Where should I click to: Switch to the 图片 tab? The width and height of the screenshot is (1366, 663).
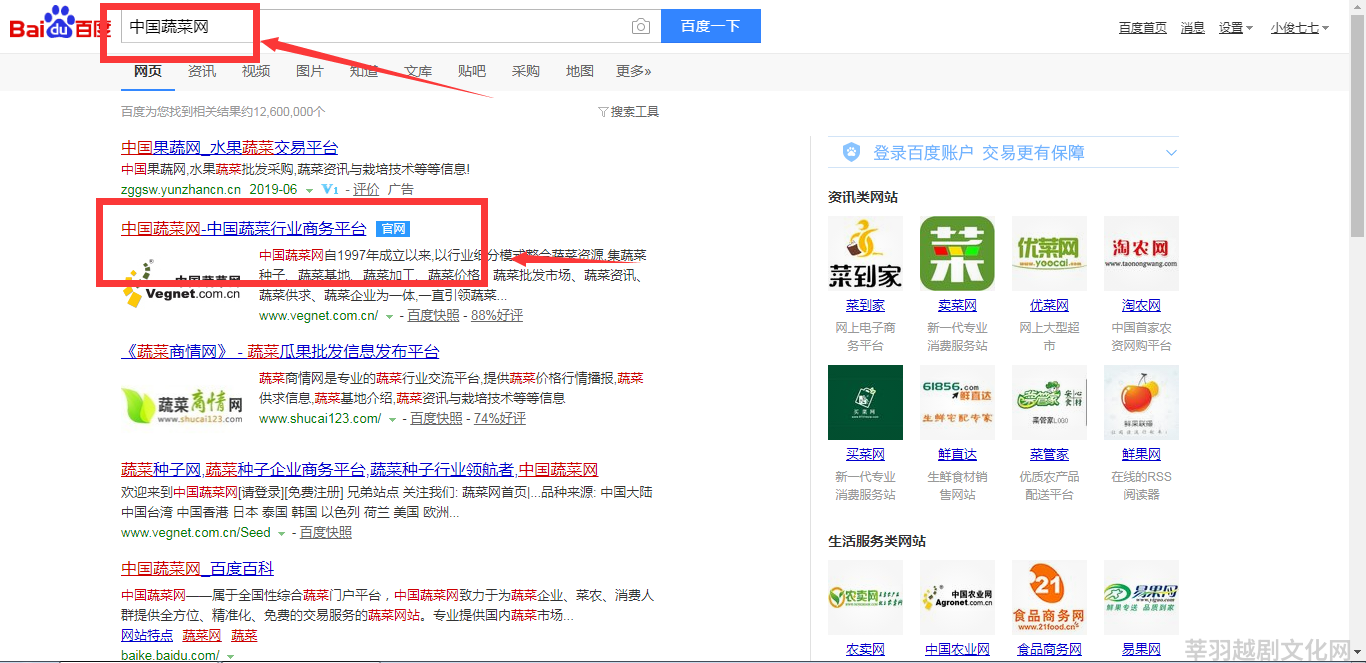pos(310,71)
